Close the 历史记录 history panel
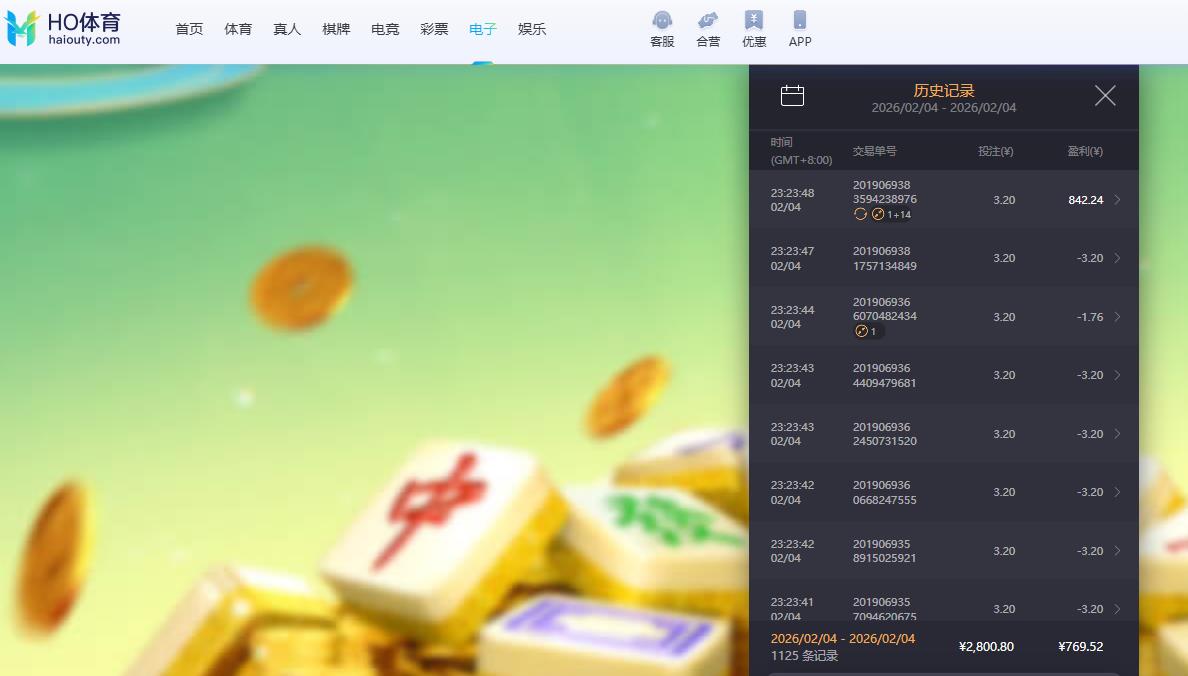The image size is (1188, 676). coord(1105,96)
